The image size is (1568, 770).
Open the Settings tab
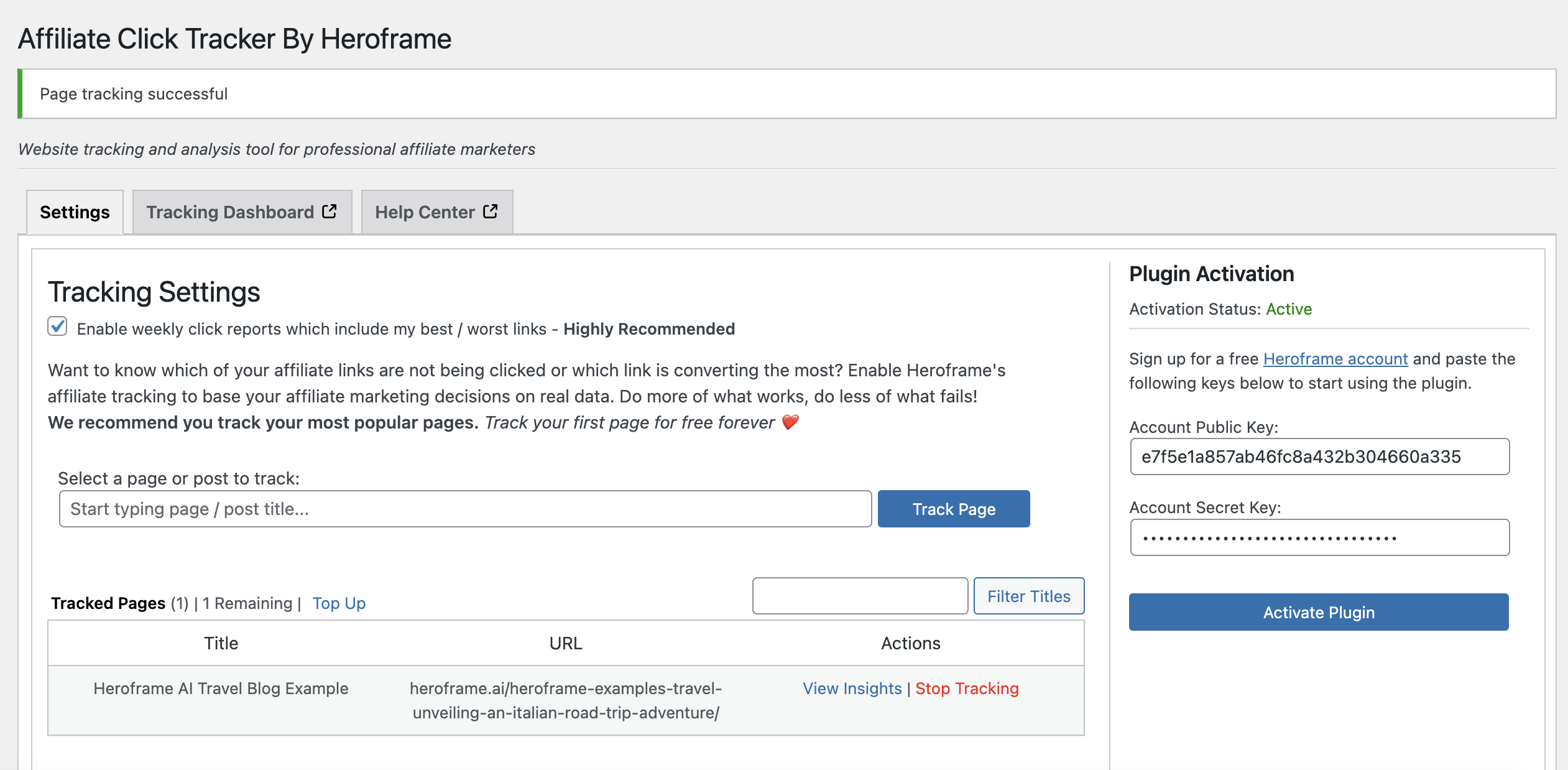pos(75,212)
